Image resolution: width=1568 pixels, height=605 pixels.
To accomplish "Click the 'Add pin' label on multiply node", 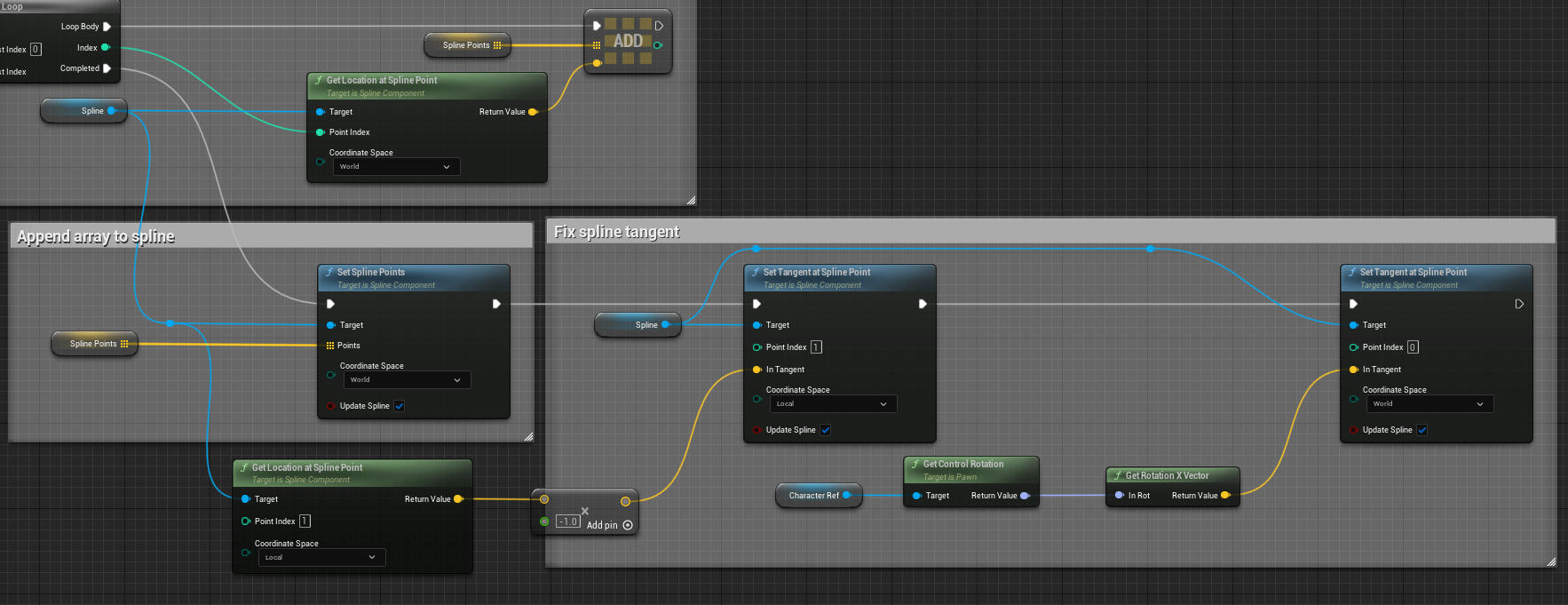I will pyautogui.click(x=602, y=525).
